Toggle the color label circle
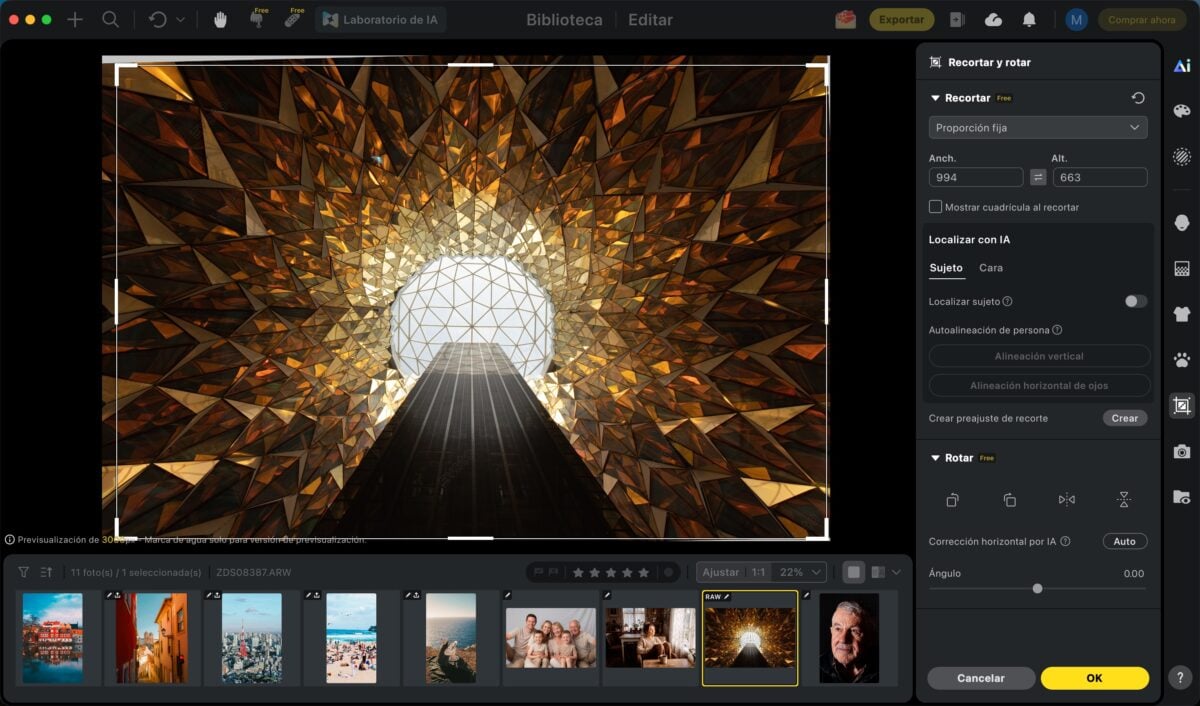The height and width of the screenshot is (706, 1200). click(x=668, y=572)
